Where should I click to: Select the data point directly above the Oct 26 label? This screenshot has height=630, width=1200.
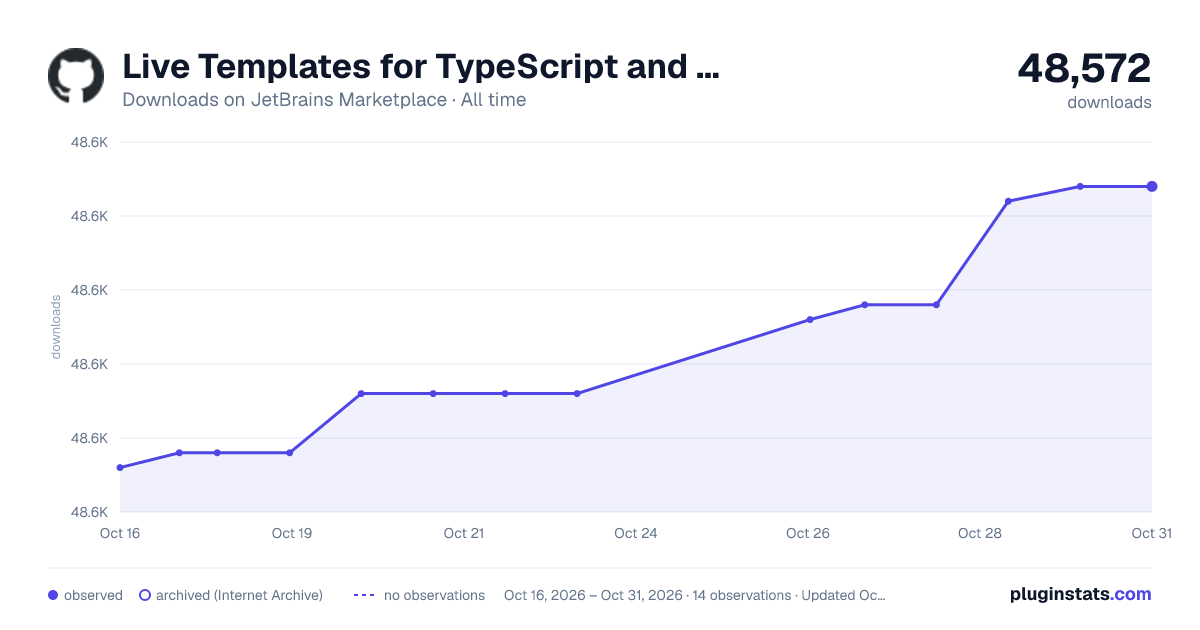coord(810,320)
